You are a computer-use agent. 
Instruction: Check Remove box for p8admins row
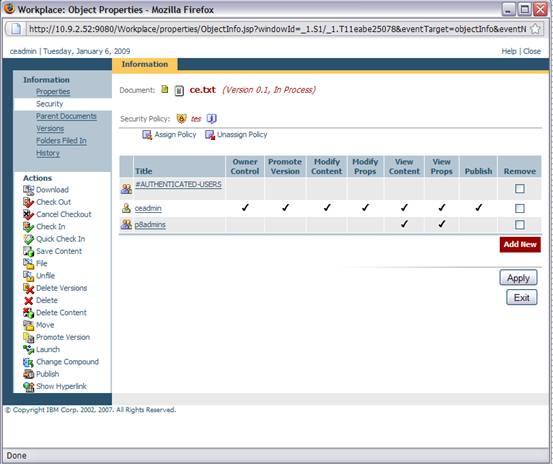coord(519,225)
